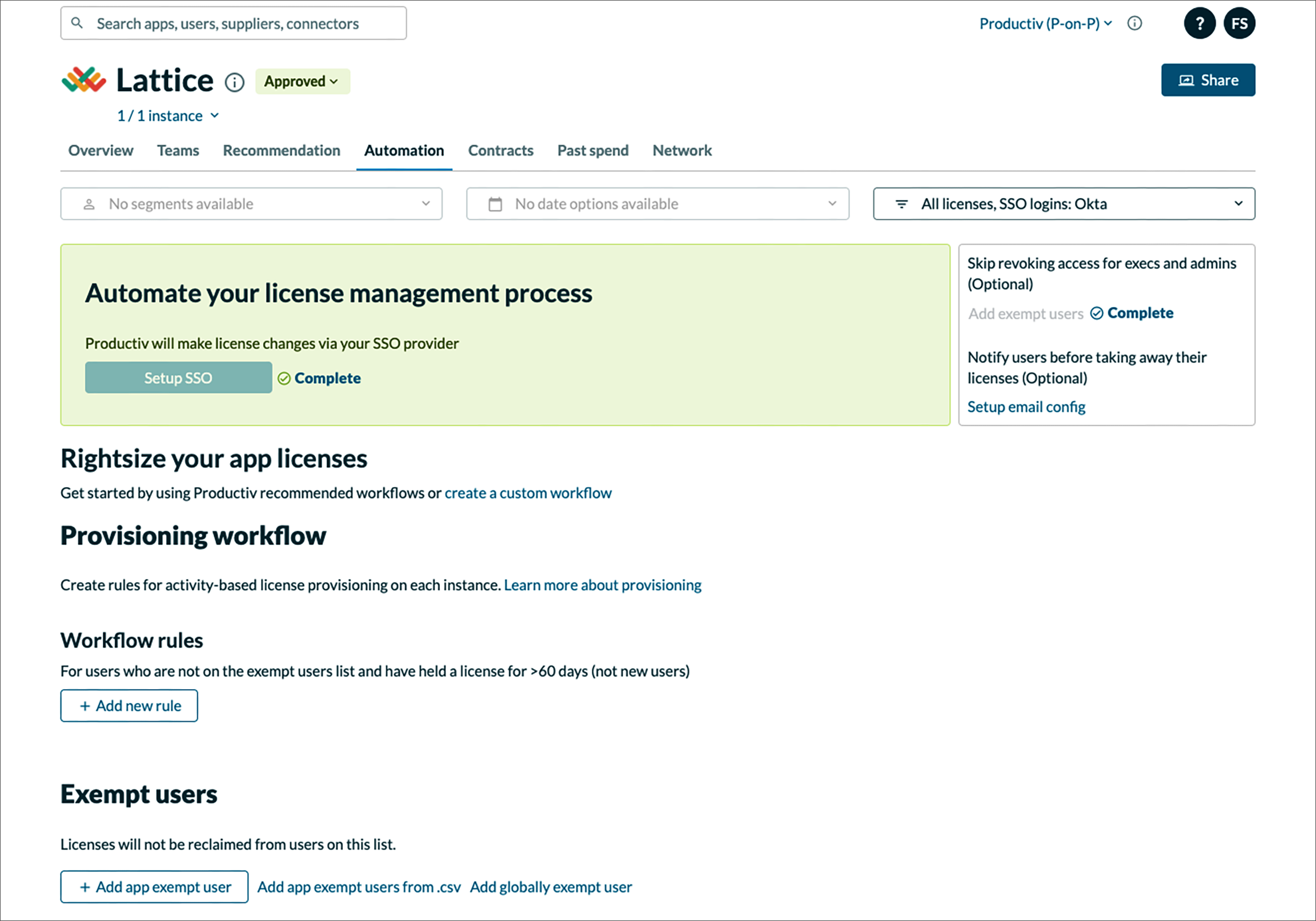Switch to the Recommendation tab
Screen dimensions: 1316x921
coord(282,150)
